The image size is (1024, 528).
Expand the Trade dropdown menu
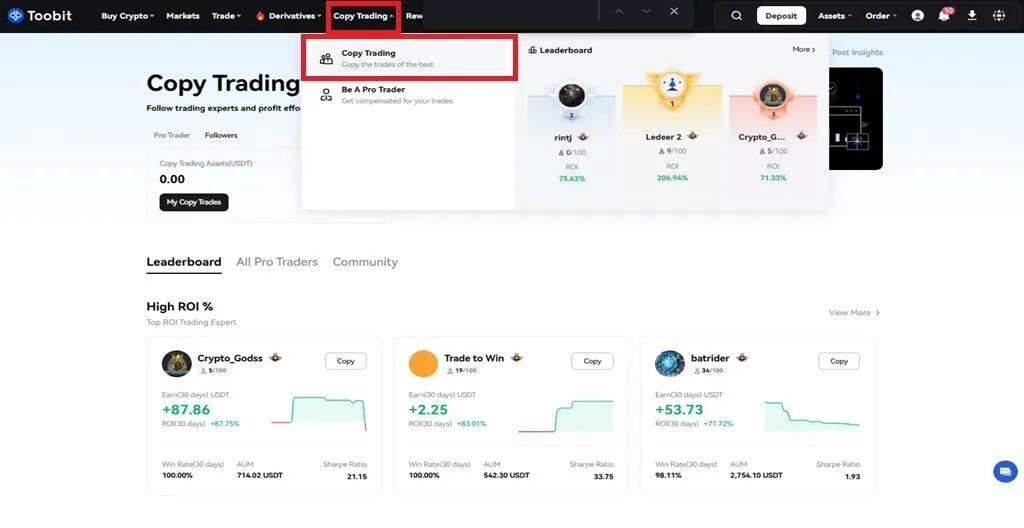227,16
